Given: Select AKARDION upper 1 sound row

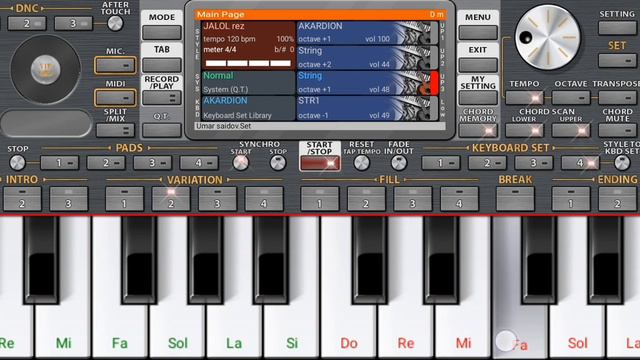Looking at the screenshot, I should click(367, 33).
